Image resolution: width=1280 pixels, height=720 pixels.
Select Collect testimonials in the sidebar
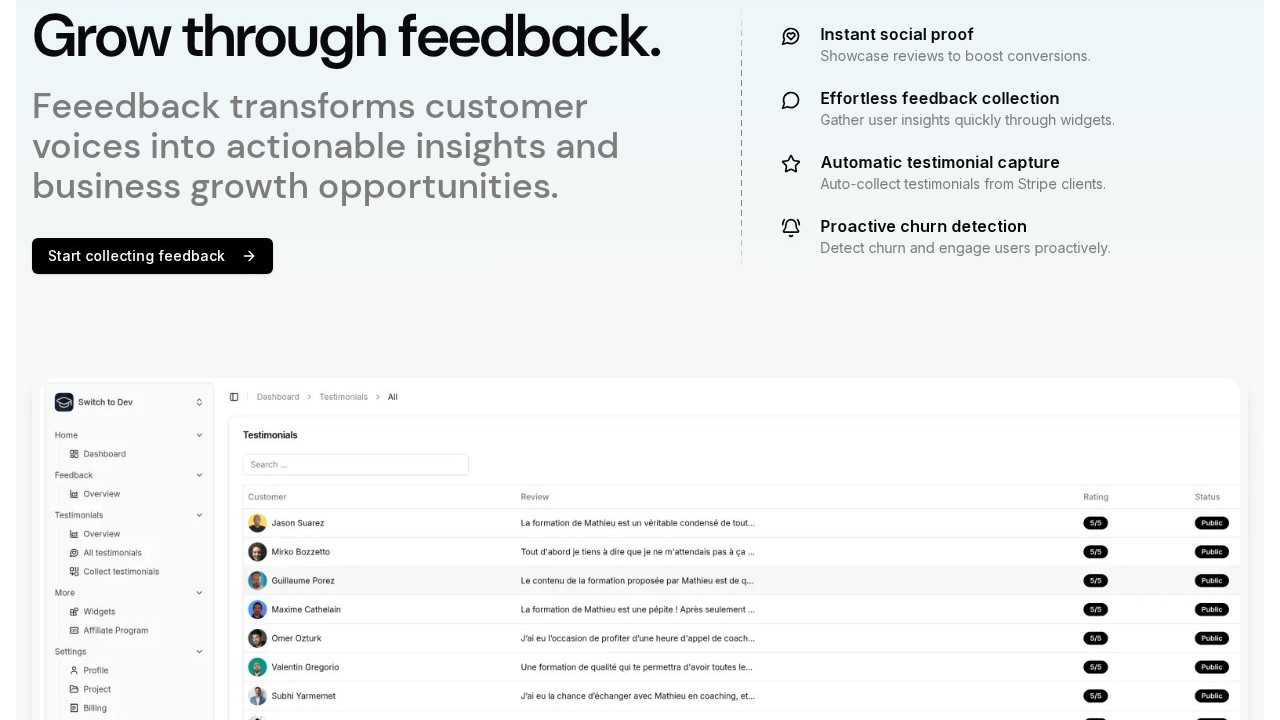121,572
